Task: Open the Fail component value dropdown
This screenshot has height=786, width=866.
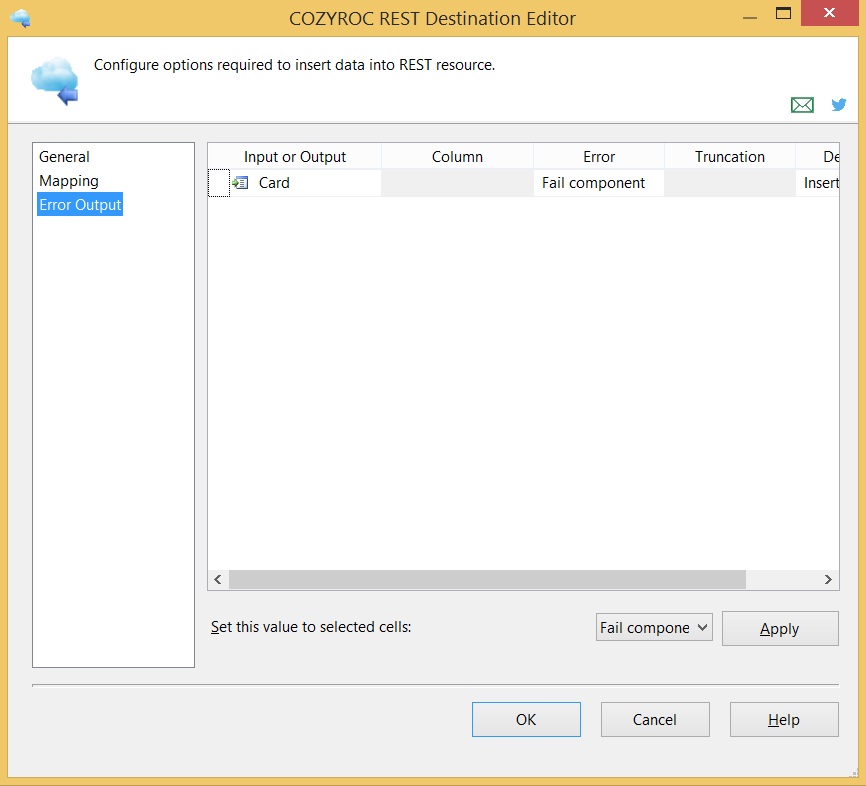Action: click(x=654, y=627)
